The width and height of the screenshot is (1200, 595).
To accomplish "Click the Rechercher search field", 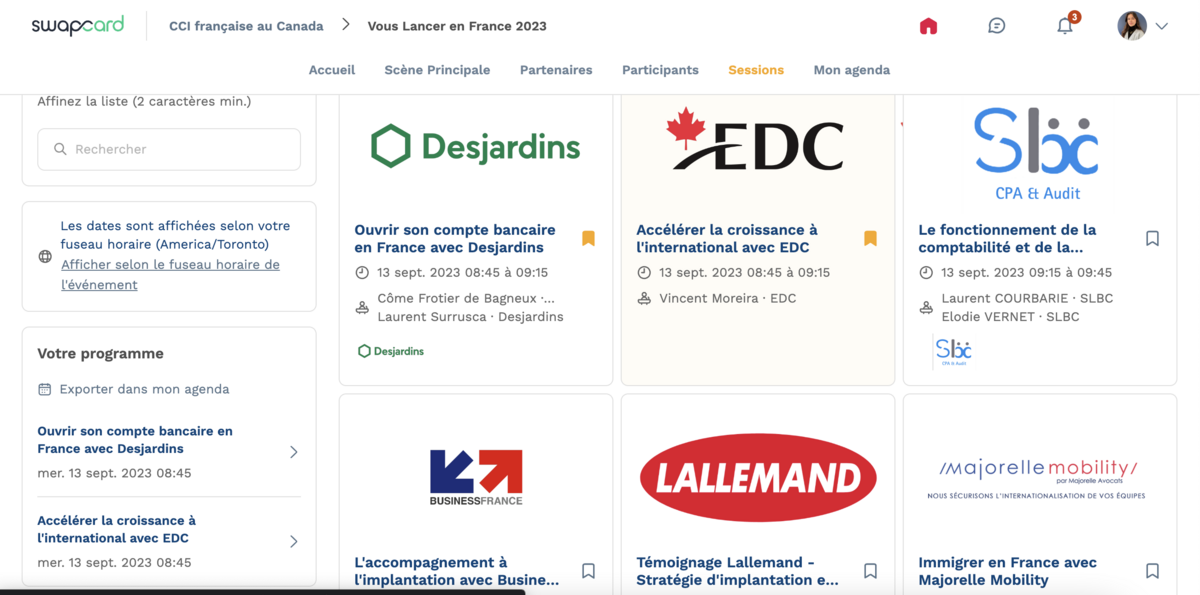I will 170,149.
